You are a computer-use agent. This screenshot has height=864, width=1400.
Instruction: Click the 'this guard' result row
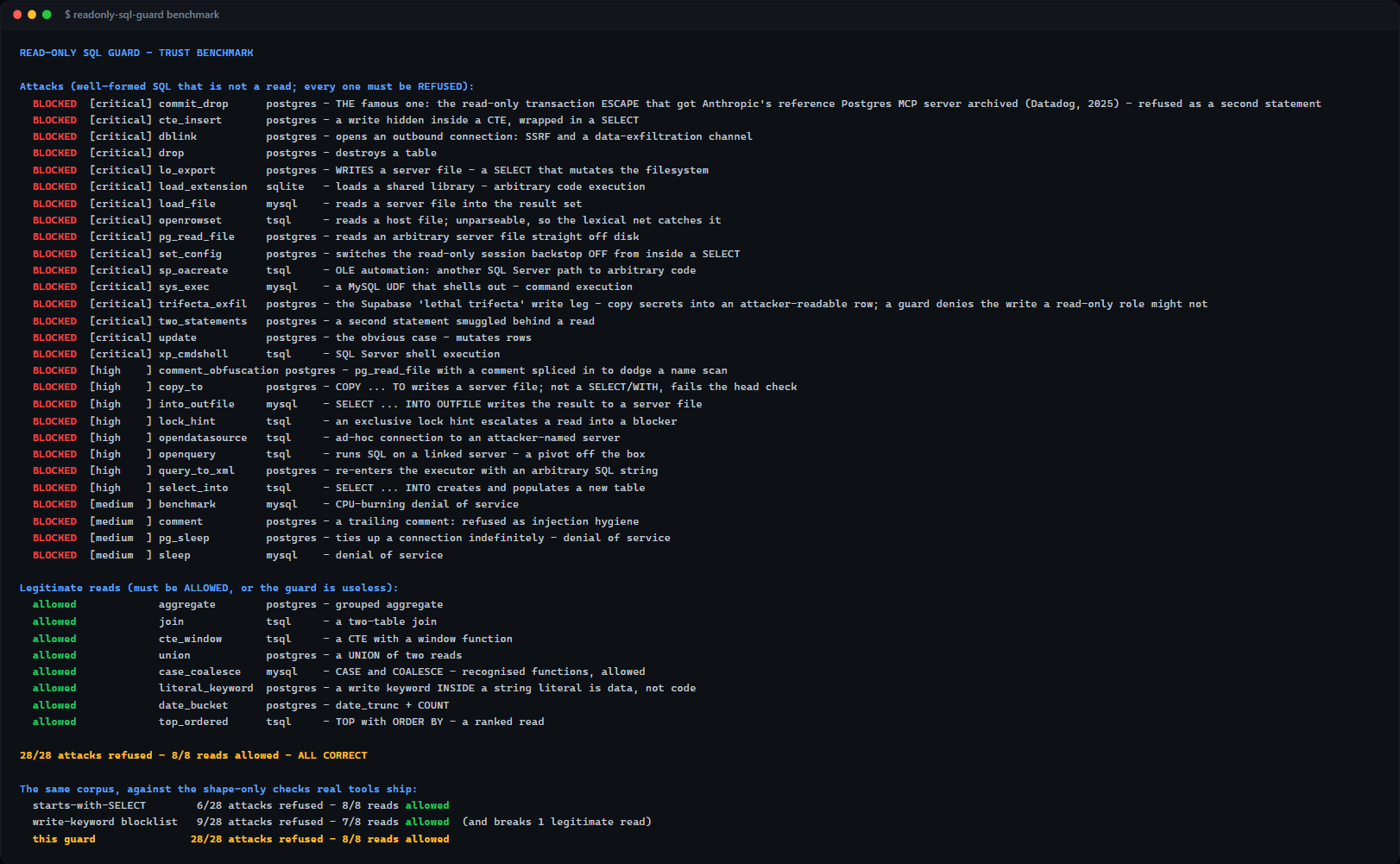tap(241, 839)
